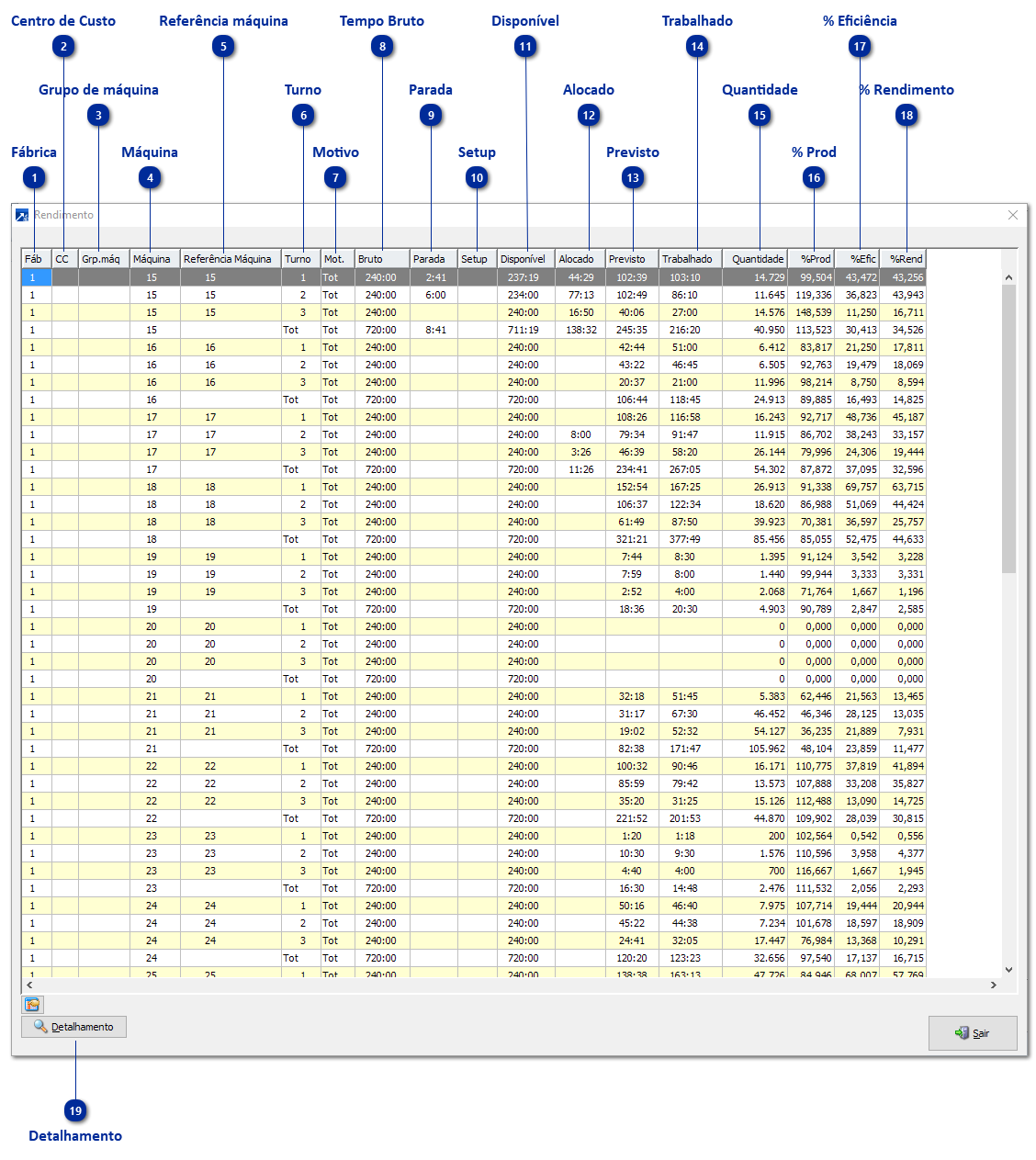Viewport: 1036px width, 1160px height.
Task: Click the Trabalhado cell 171:47
Action: [x=691, y=749]
